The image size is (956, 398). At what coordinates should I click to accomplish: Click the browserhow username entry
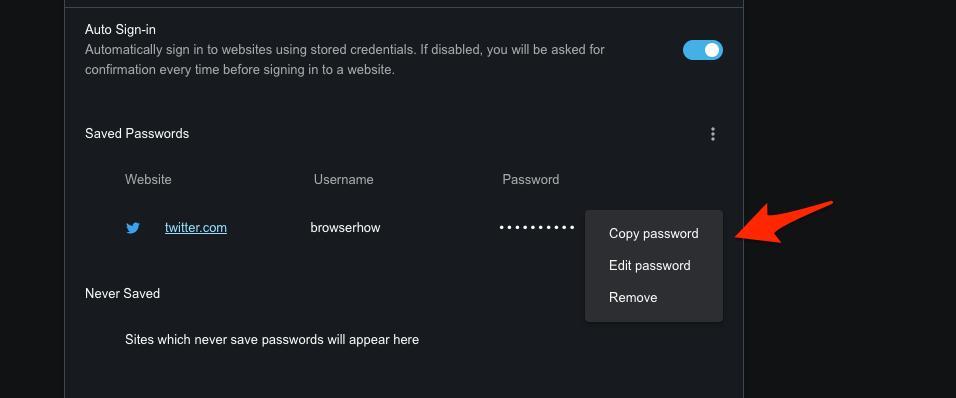tap(345, 227)
